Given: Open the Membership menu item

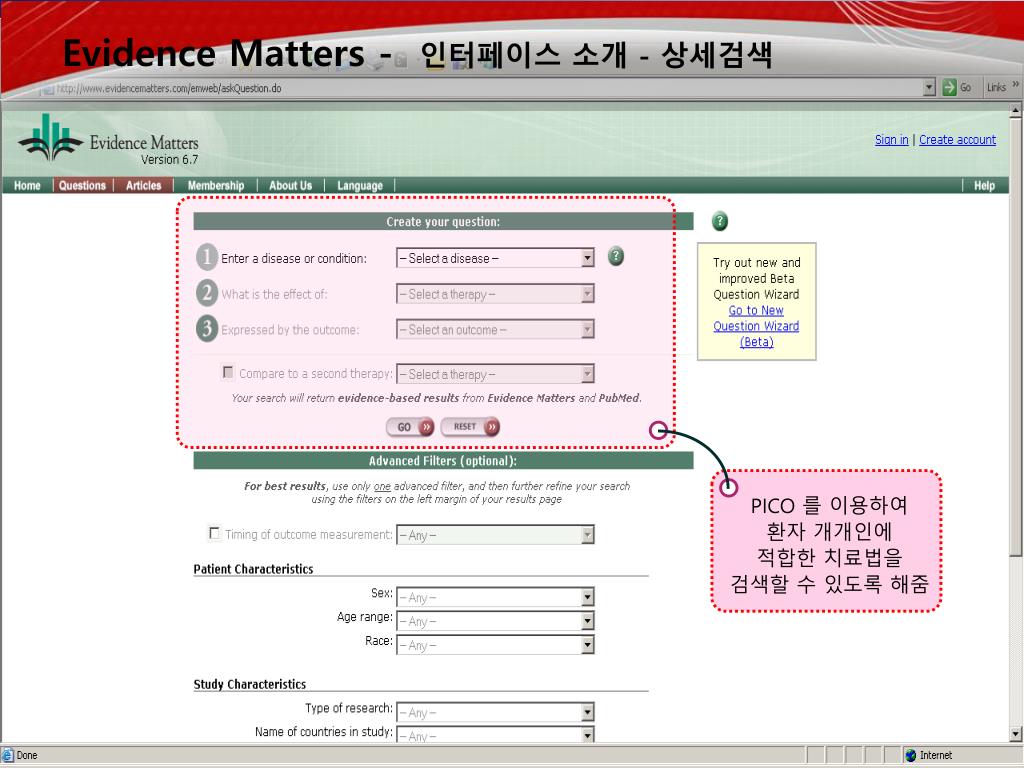Looking at the screenshot, I should tap(216, 185).
